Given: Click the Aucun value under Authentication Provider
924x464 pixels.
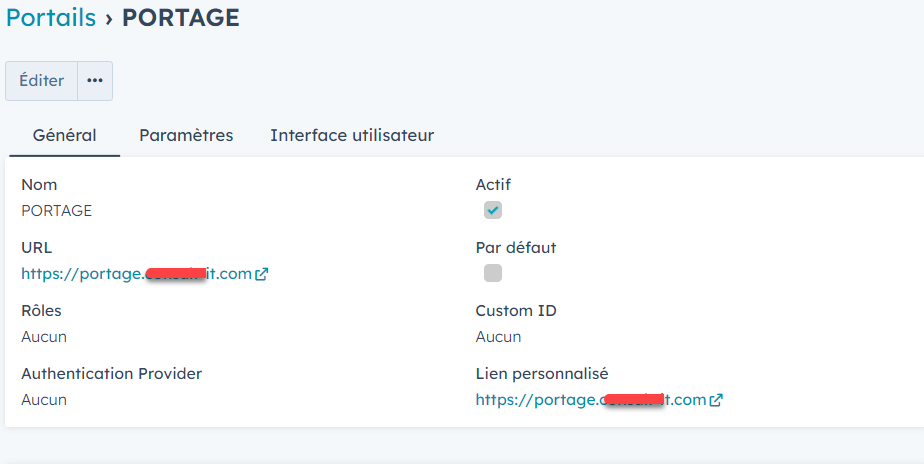Looking at the screenshot, I should [x=44, y=400].
